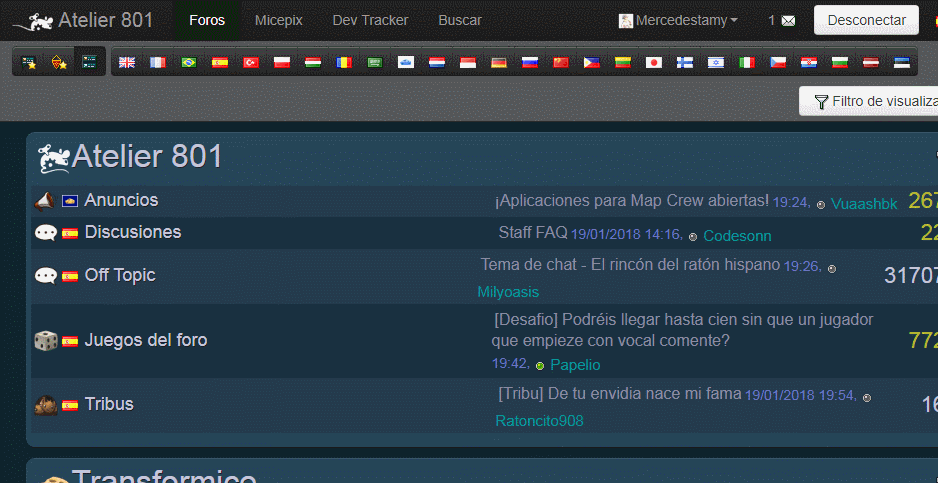The width and height of the screenshot is (938, 483).
Task: Open the Off Topic forum
Action: 120,275
